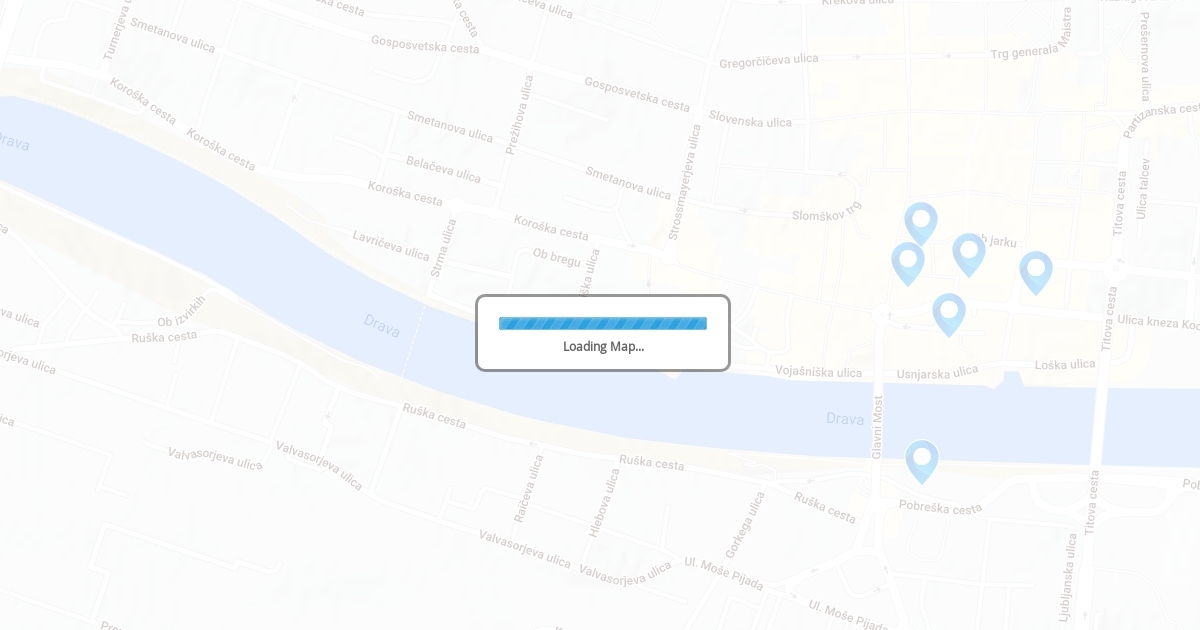The width and height of the screenshot is (1200, 630).
Task: Click the Loška ulica street label
Action: point(1065,365)
